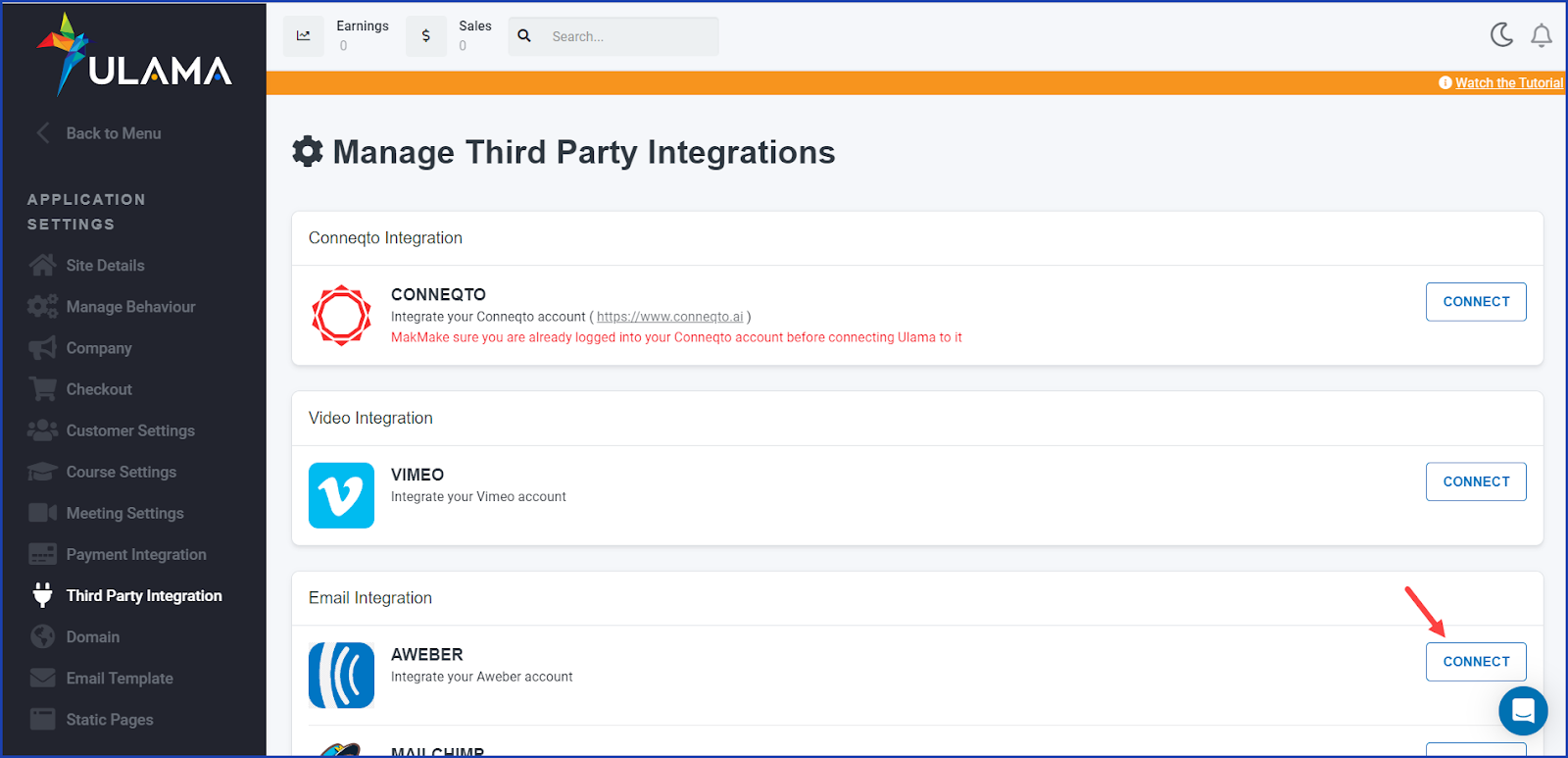Connect the Vimeo account
Viewport: 1568px width, 758px height.
(1476, 481)
